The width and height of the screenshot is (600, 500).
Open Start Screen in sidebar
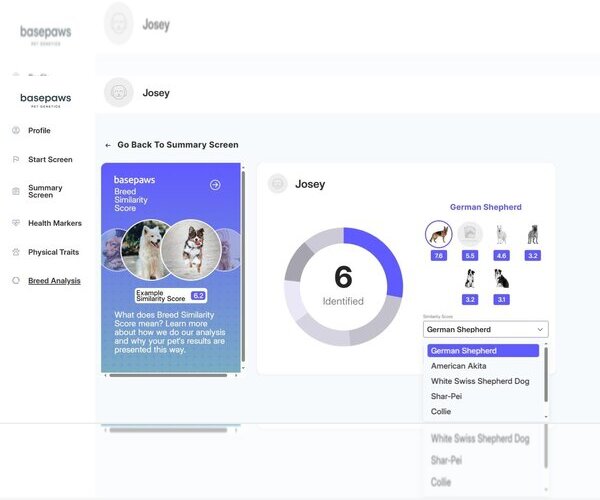(50, 160)
